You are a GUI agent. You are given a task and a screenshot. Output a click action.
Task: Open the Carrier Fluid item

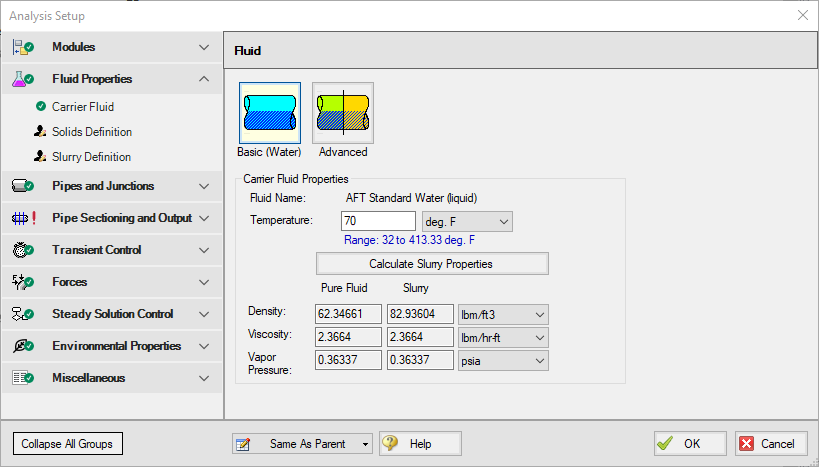[82, 106]
